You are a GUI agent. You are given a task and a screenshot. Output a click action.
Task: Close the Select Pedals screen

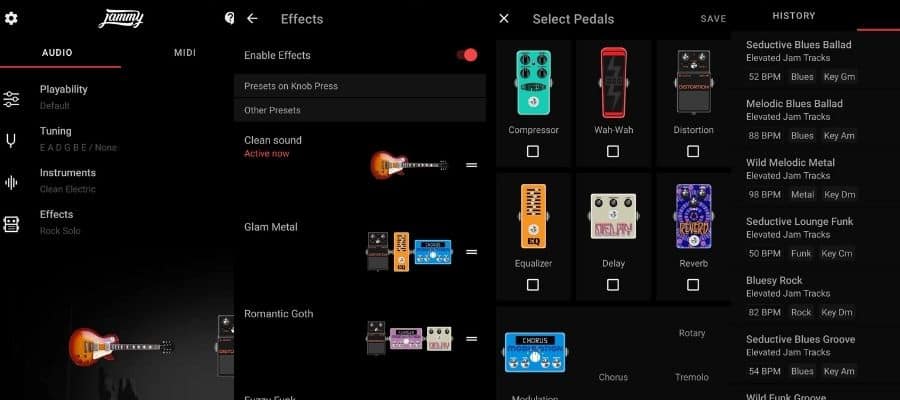pyautogui.click(x=504, y=19)
